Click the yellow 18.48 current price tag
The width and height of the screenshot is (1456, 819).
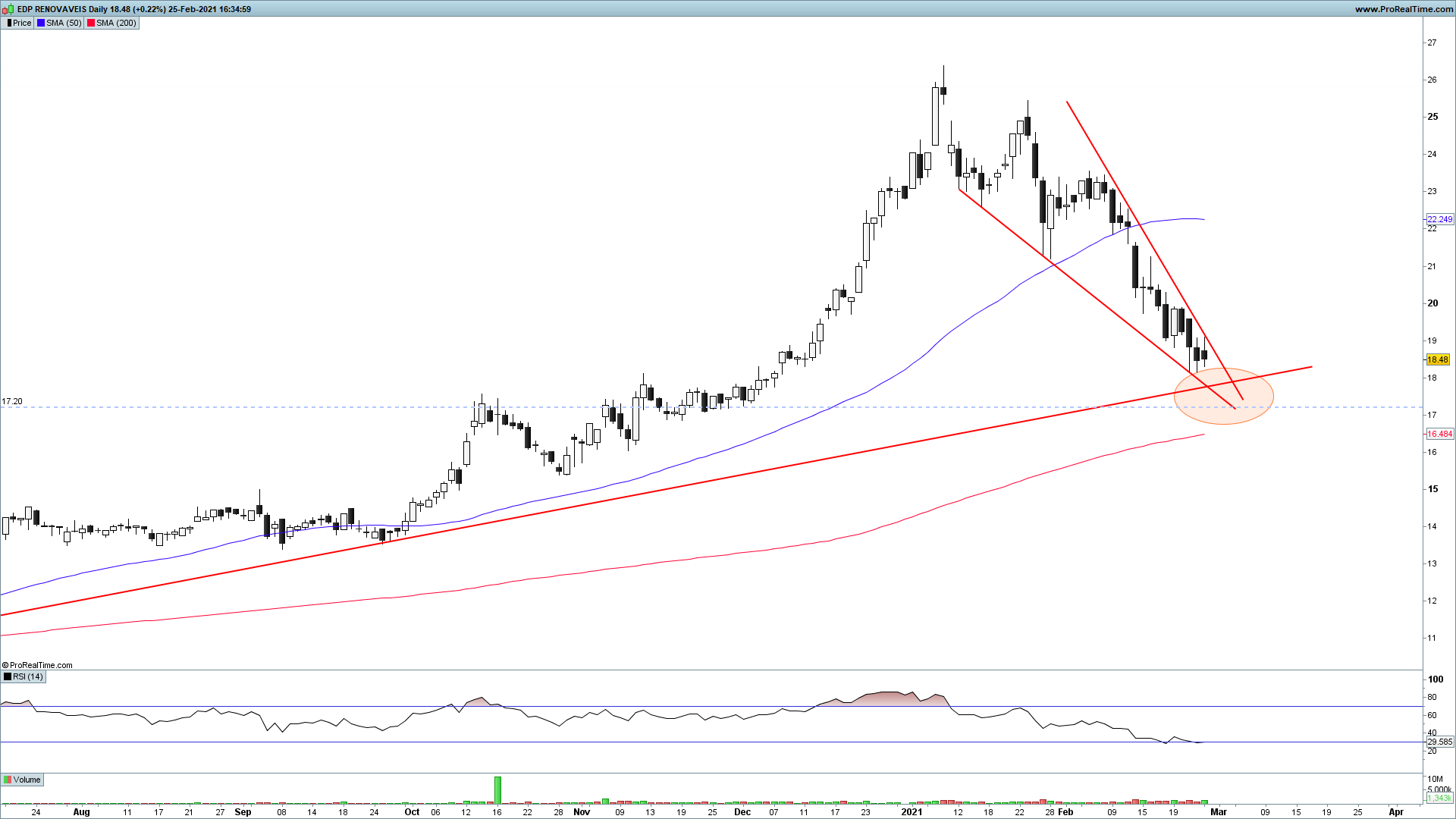(x=1438, y=359)
